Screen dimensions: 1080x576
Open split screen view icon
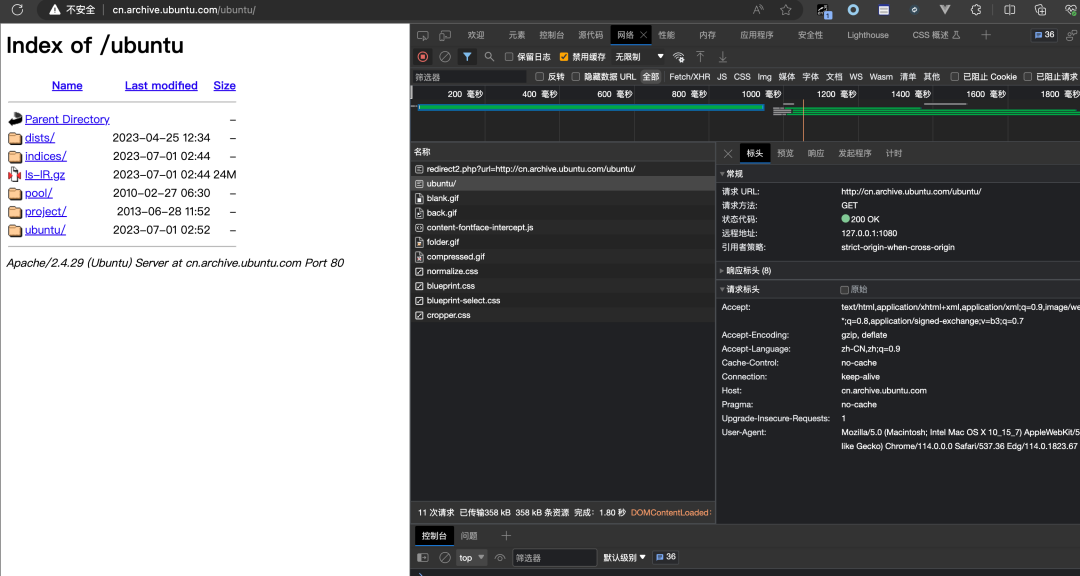1010,10
